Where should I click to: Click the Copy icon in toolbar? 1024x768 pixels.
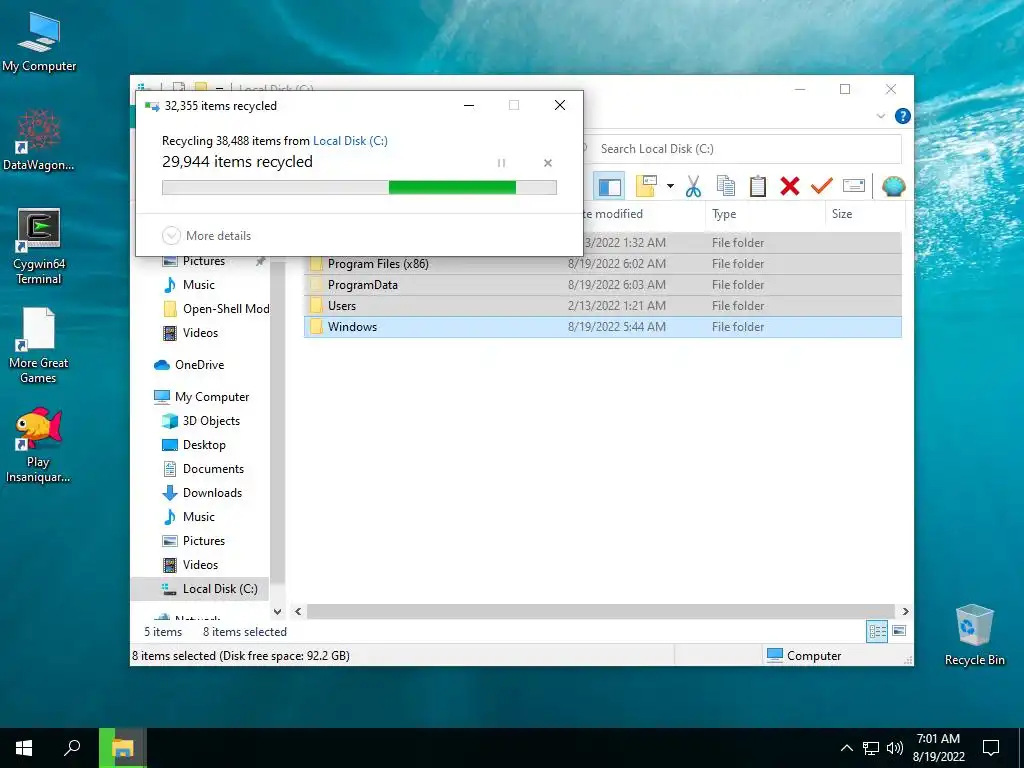726,187
